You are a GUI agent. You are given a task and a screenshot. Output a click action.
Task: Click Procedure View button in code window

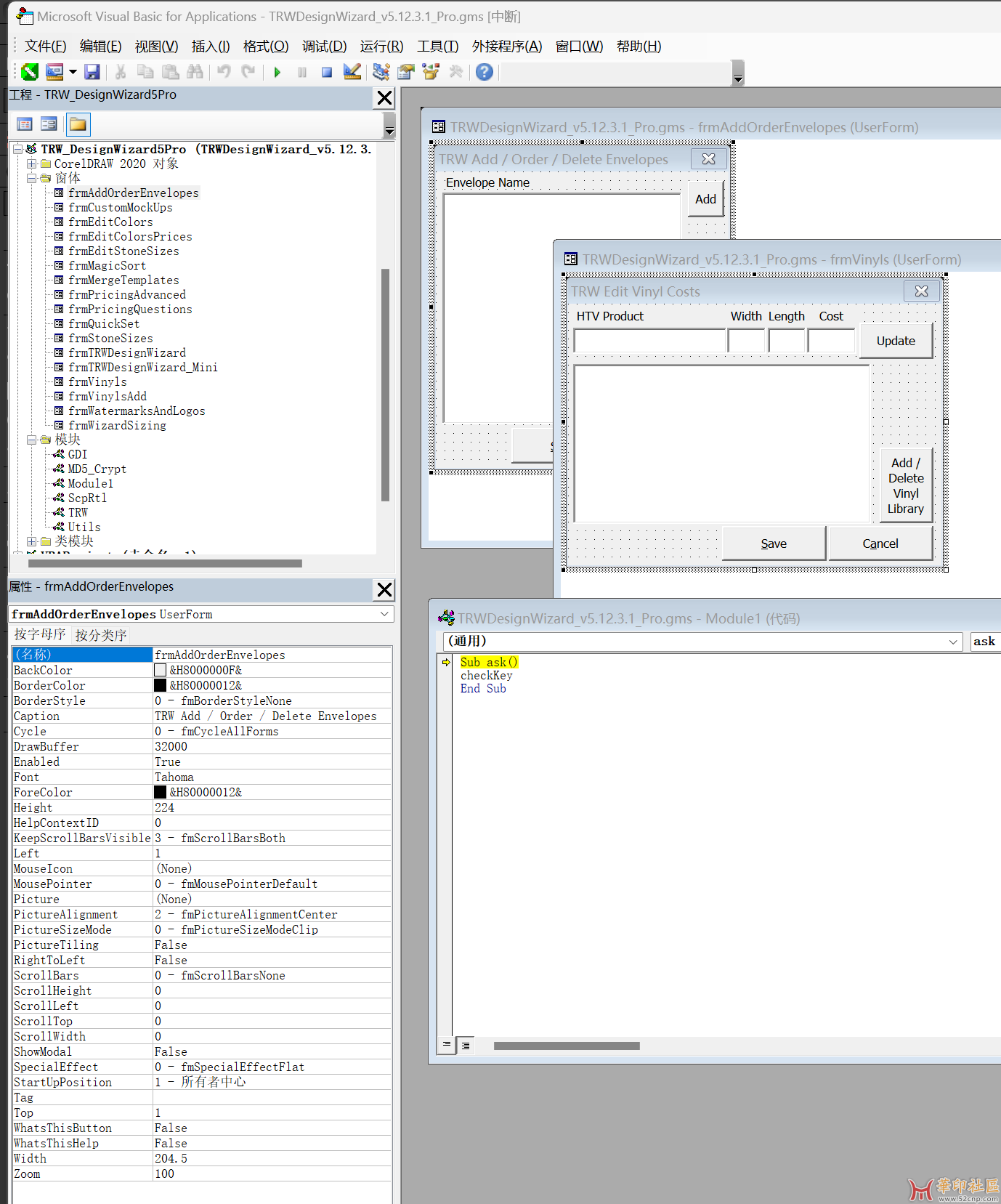point(446,1045)
